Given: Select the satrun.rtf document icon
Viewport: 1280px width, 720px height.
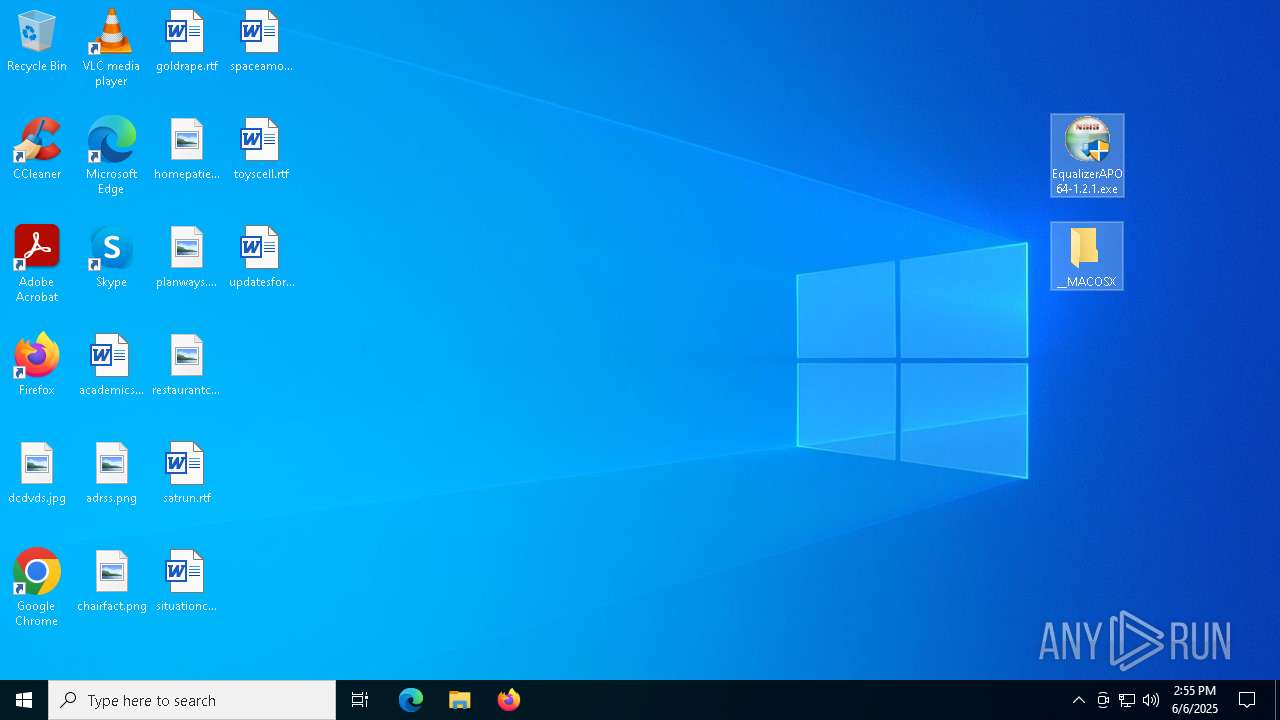Looking at the screenshot, I should point(186,474).
